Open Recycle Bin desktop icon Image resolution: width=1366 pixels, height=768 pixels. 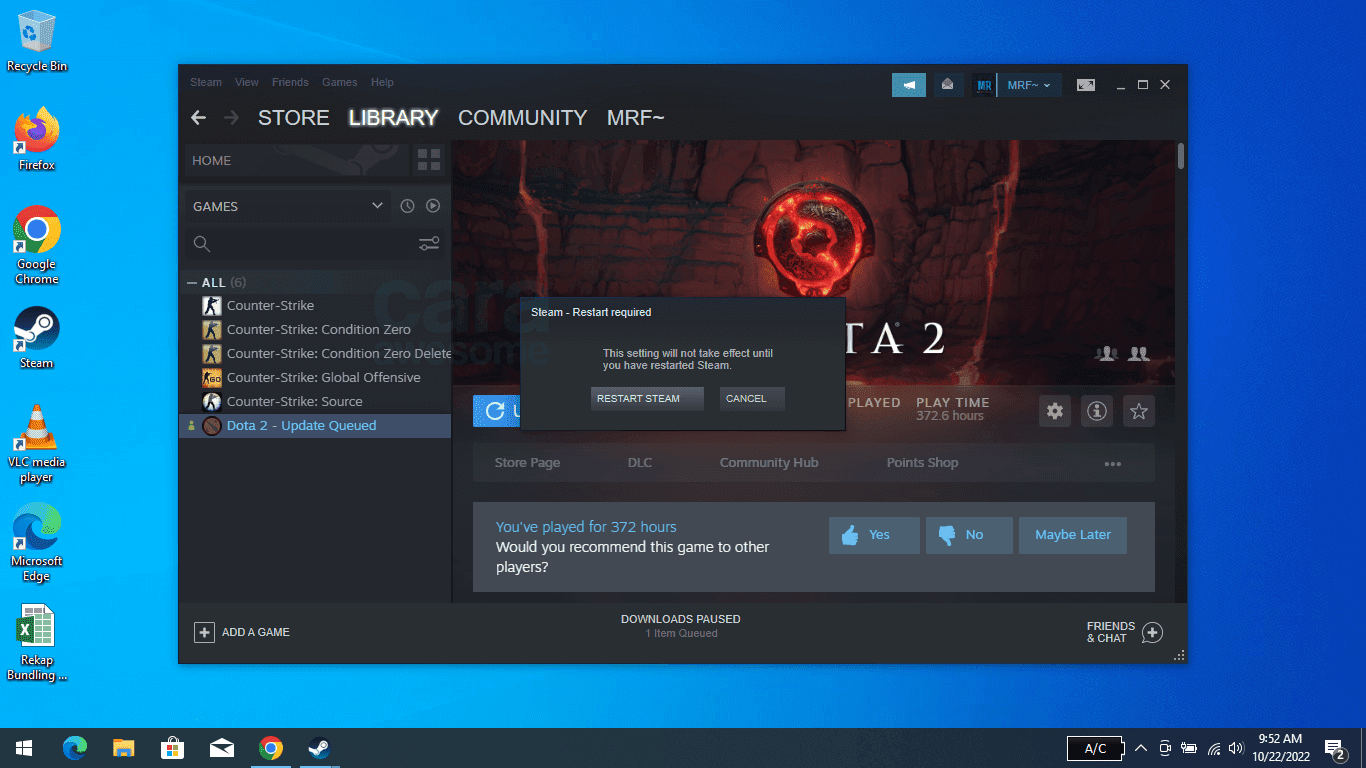point(37,42)
